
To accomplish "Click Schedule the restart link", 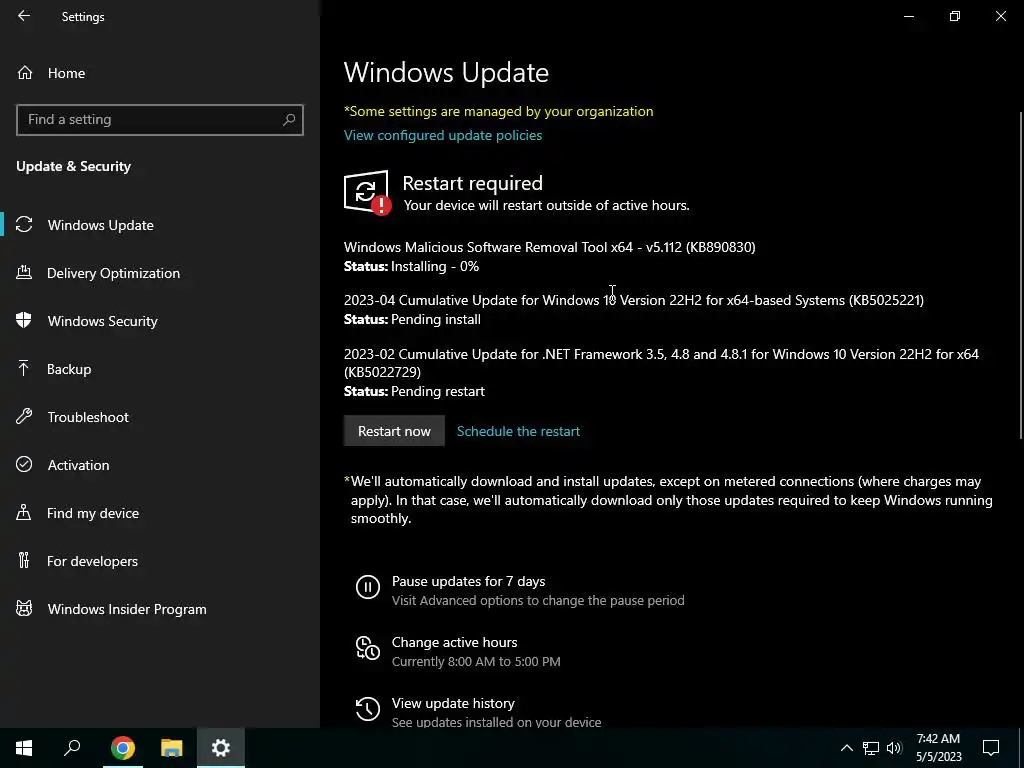I will point(518,431).
